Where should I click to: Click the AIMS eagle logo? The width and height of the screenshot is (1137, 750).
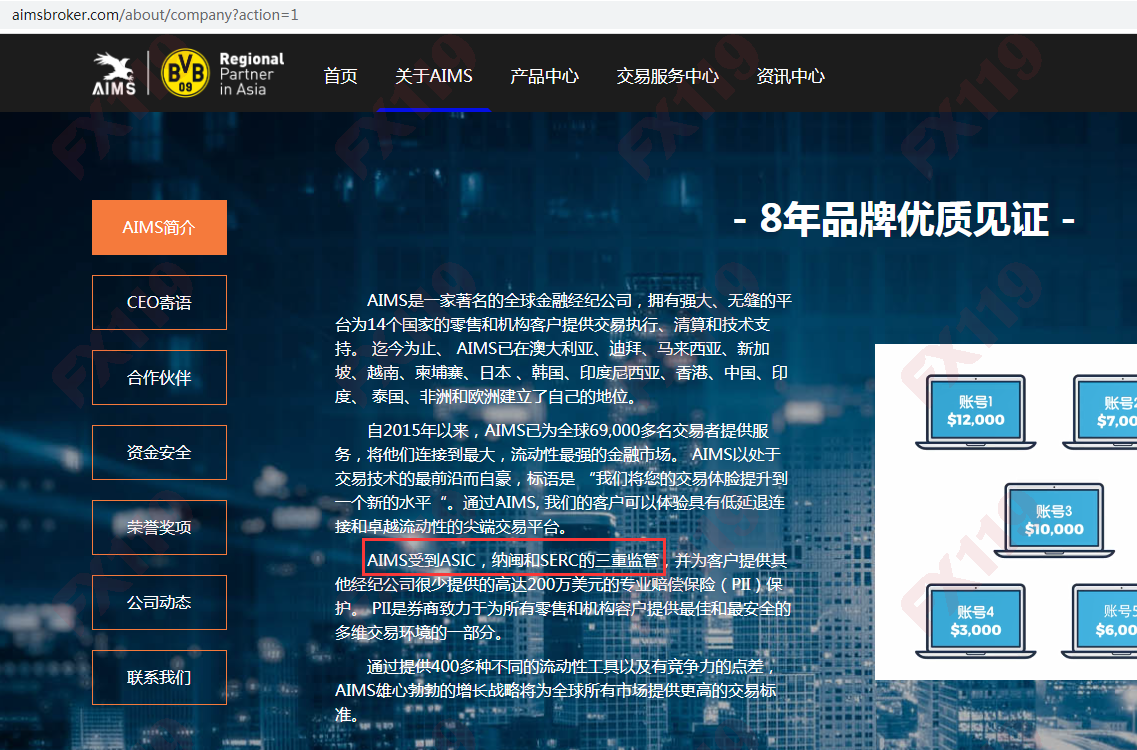coord(114,73)
